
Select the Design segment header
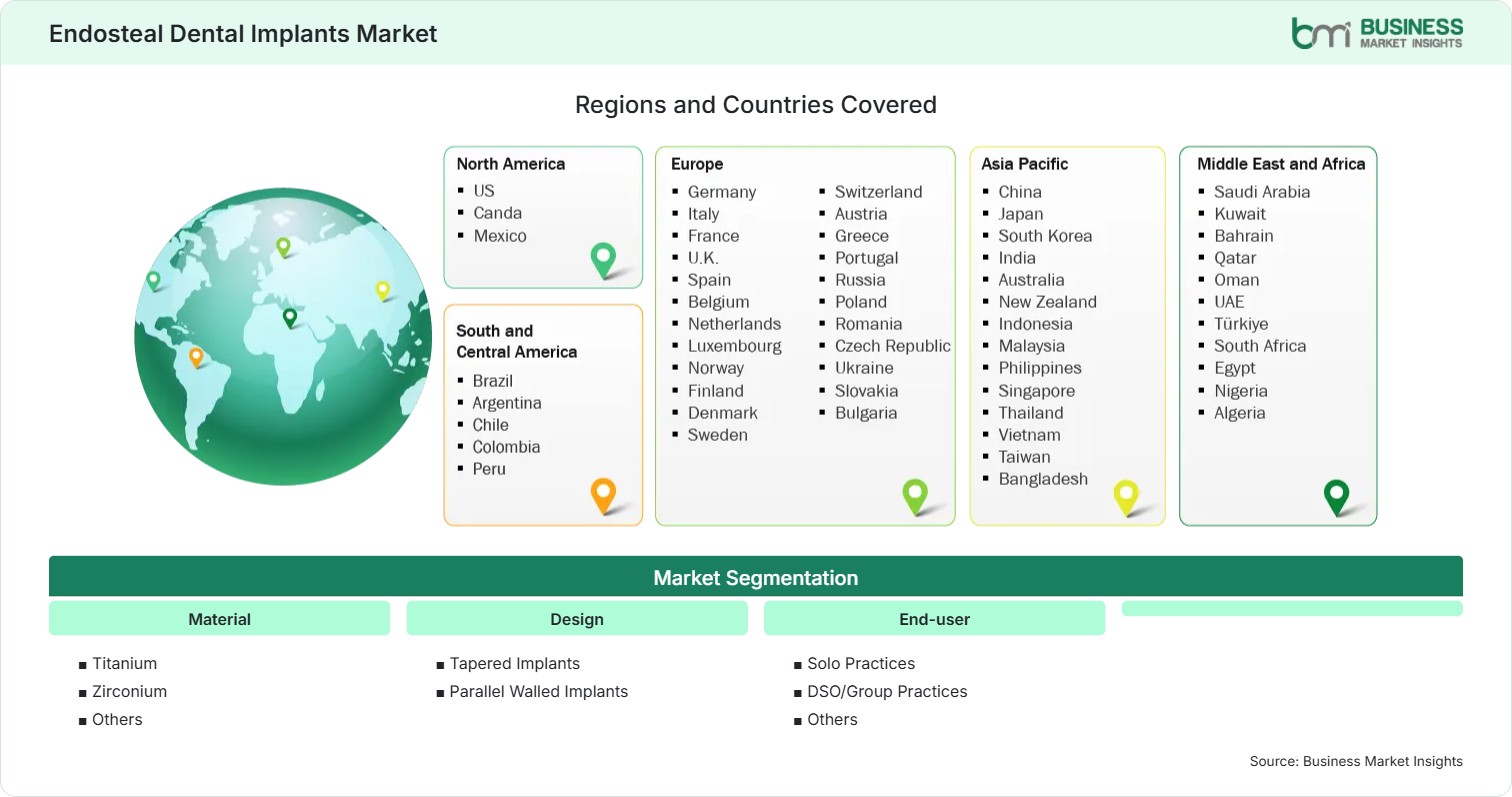click(577, 619)
